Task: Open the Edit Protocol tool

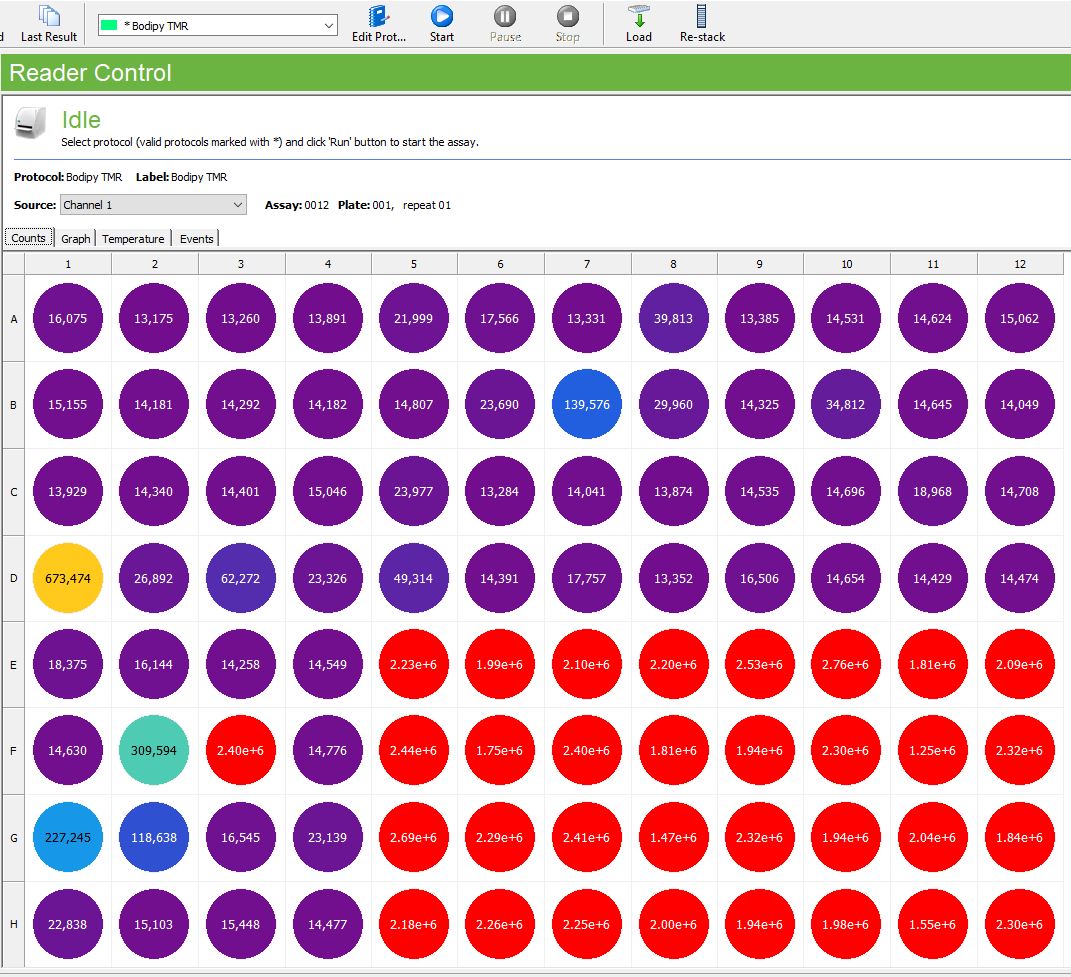Action: click(379, 23)
